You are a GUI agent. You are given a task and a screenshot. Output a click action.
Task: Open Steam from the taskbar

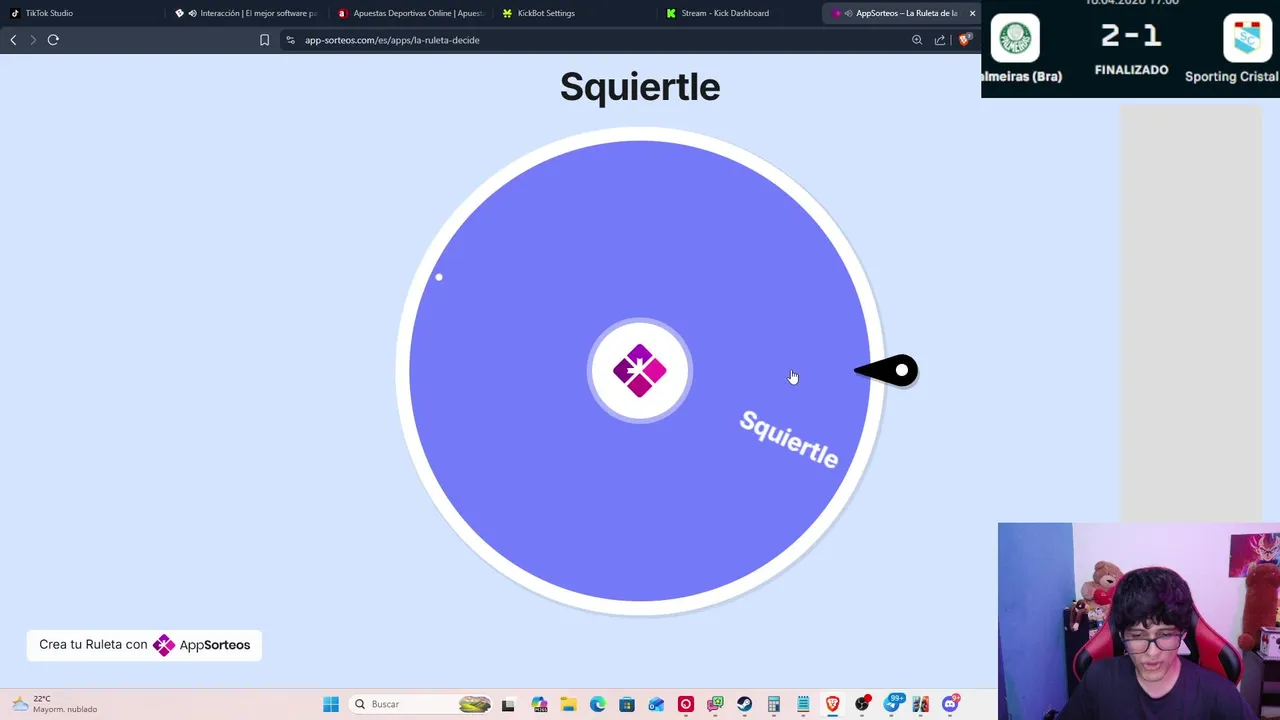pyautogui.click(x=745, y=705)
